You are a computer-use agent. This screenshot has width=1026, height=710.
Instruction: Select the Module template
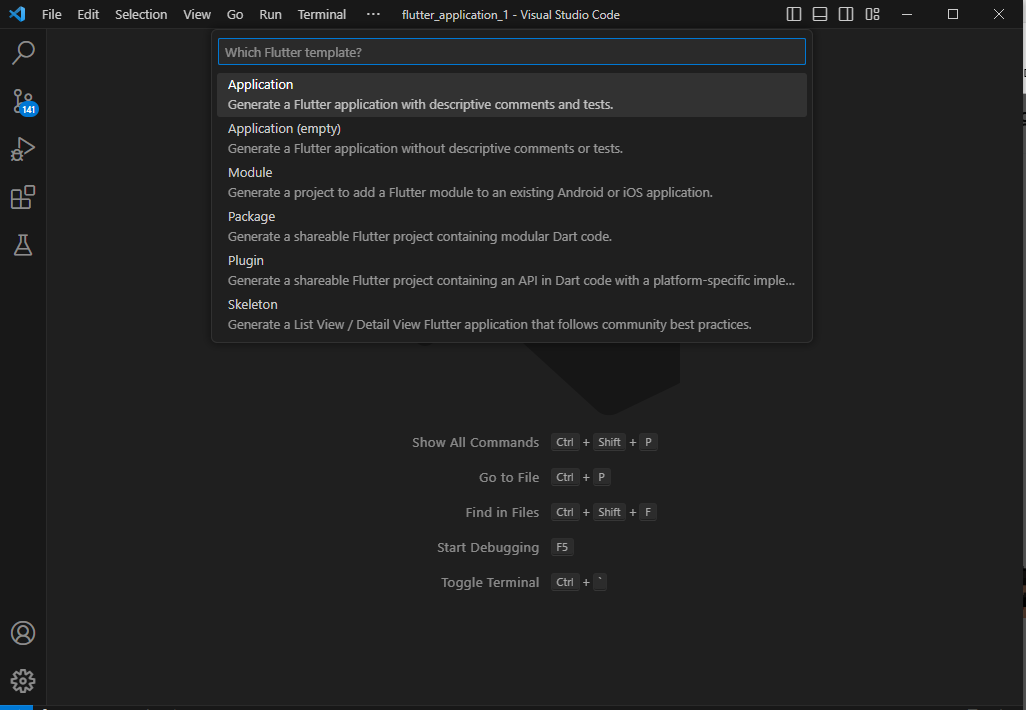tap(512, 183)
